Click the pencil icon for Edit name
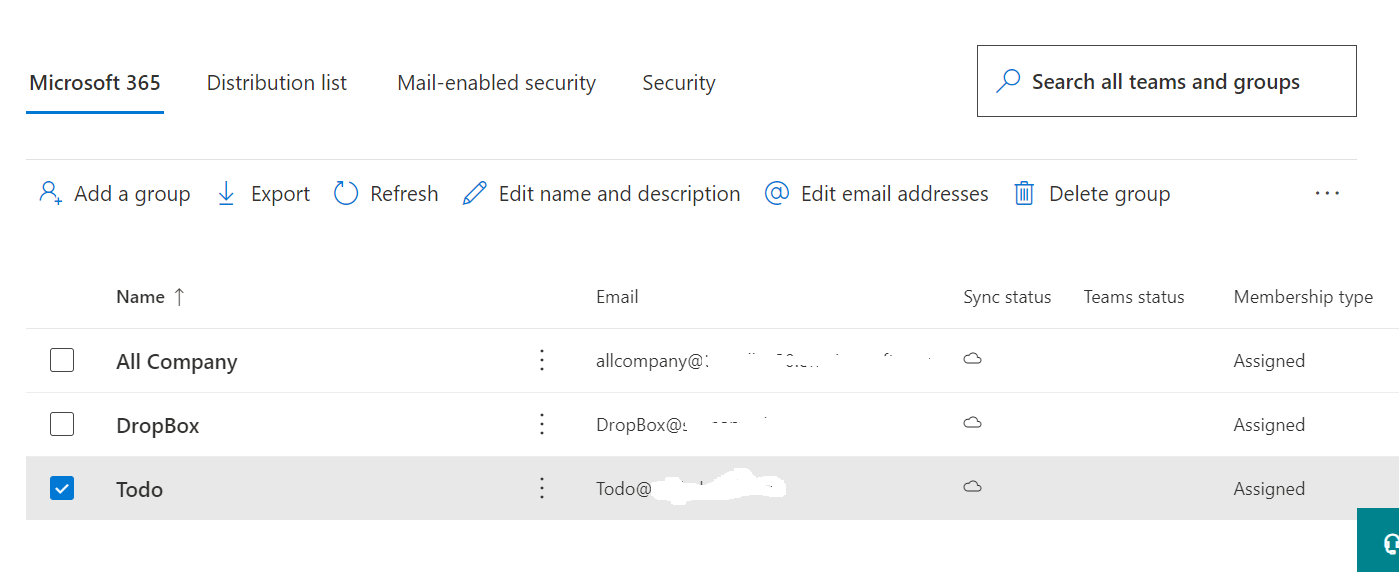The height and width of the screenshot is (572, 1399). point(475,193)
